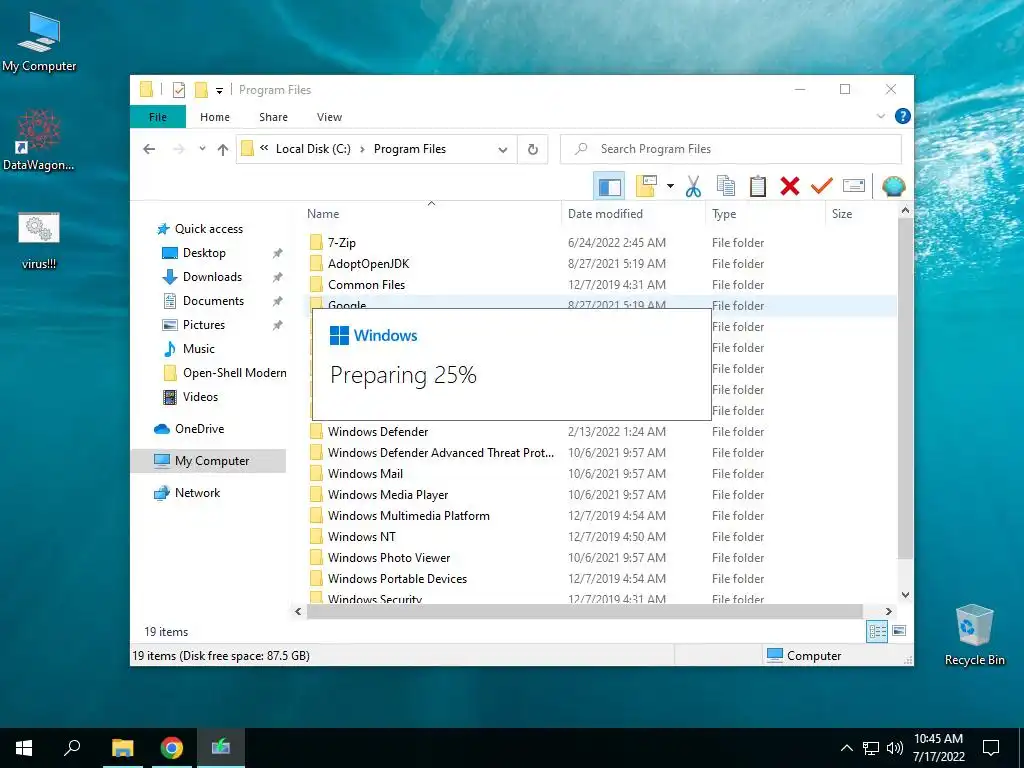Open Google Chrome from taskbar
Screen dimensions: 1024x768
[x=172, y=748]
